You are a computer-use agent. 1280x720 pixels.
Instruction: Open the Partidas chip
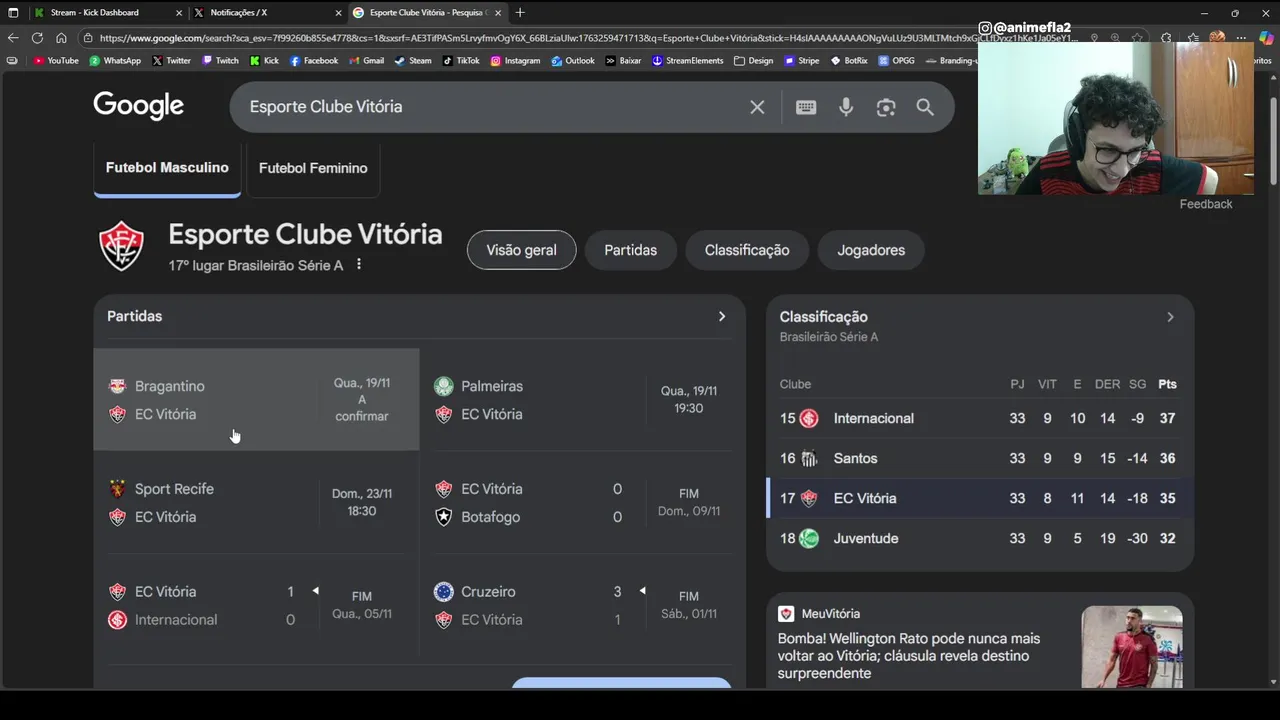(630, 250)
